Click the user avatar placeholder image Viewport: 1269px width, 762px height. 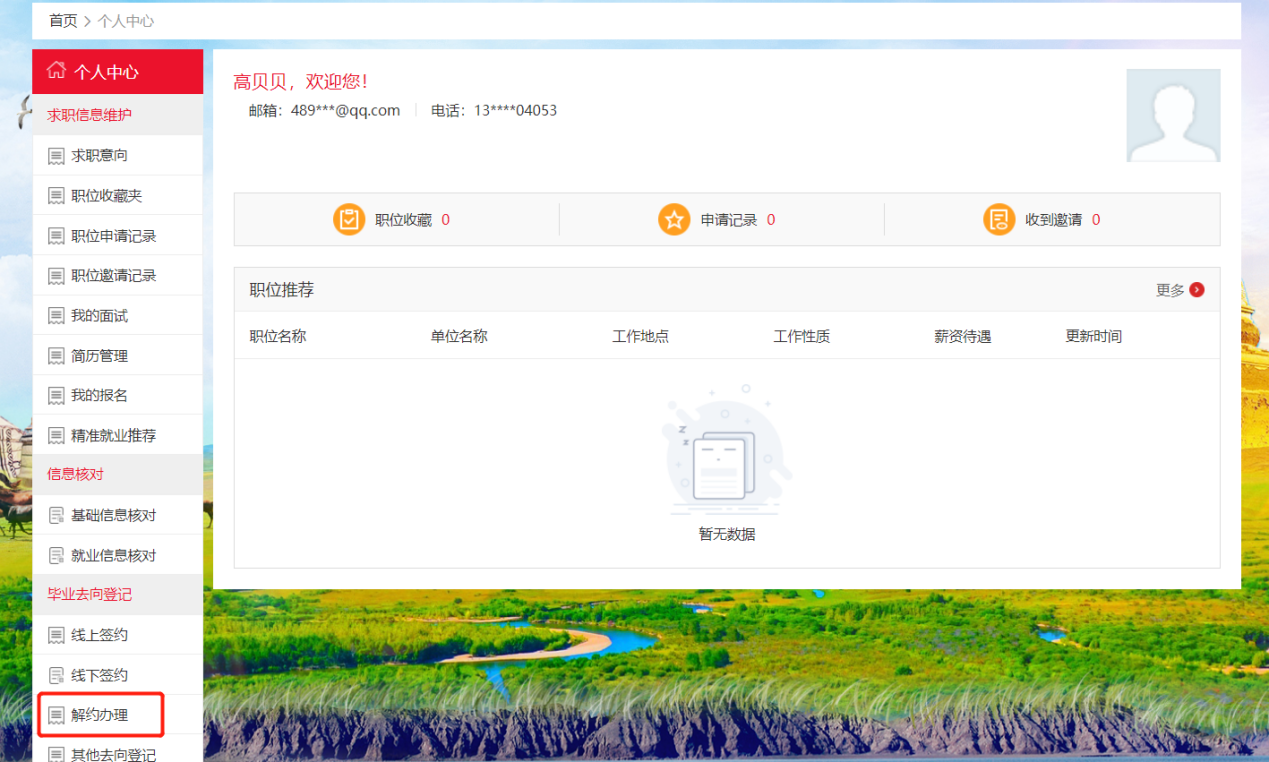coord(1173,115)
